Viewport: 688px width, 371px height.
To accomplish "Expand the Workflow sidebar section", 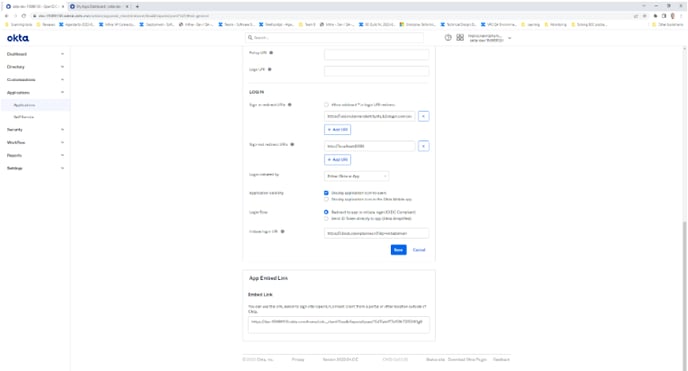I will 35,142.
